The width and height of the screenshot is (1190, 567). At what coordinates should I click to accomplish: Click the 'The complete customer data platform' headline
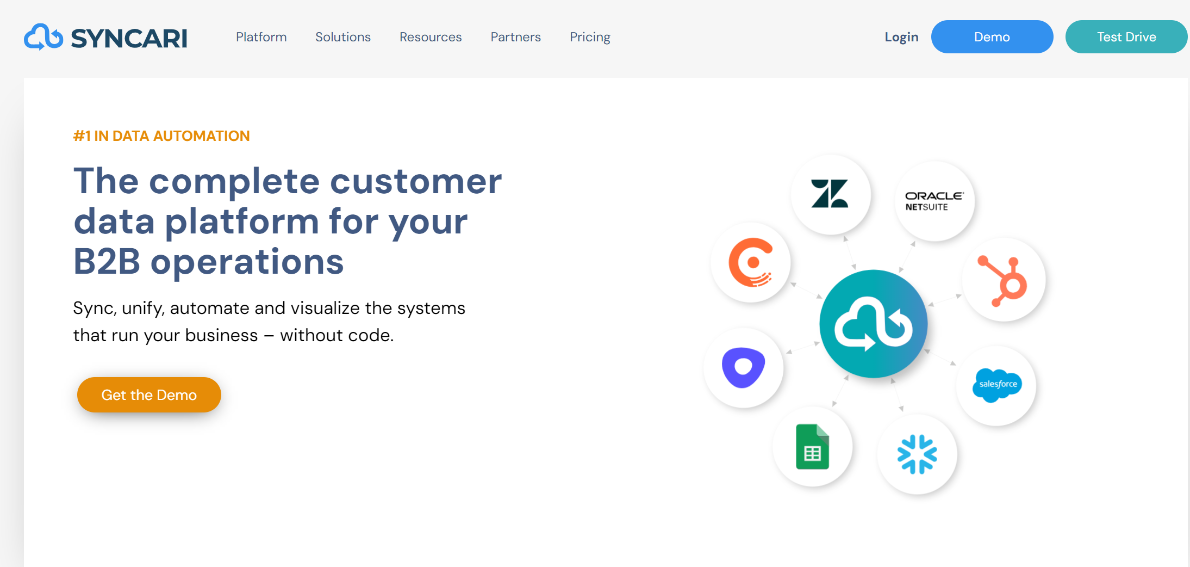point(288,222)
